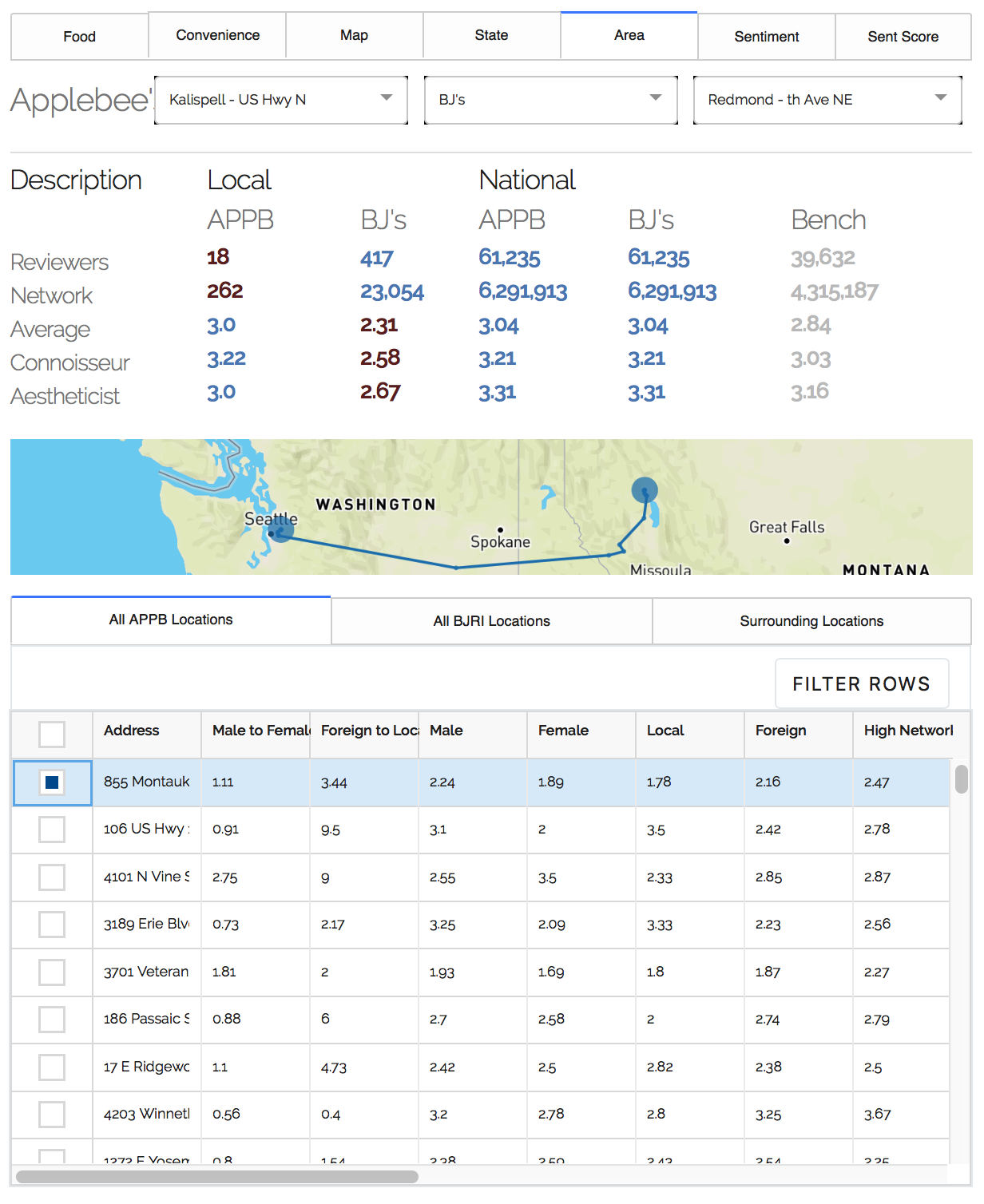The image size is (984, 1204).
Task: Select the 3189 Erie Blvd row checkbox
Action: point(52,925)
